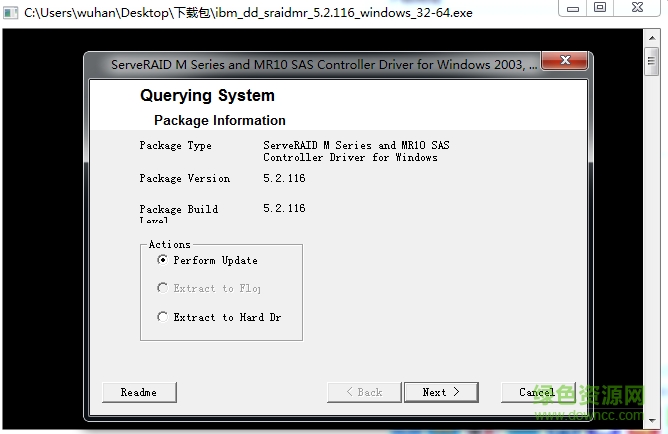Image resolution: width=668 pixels, height=434 pixels.
Task: Click the exe file path in title bar
Action: pos(248,13)
